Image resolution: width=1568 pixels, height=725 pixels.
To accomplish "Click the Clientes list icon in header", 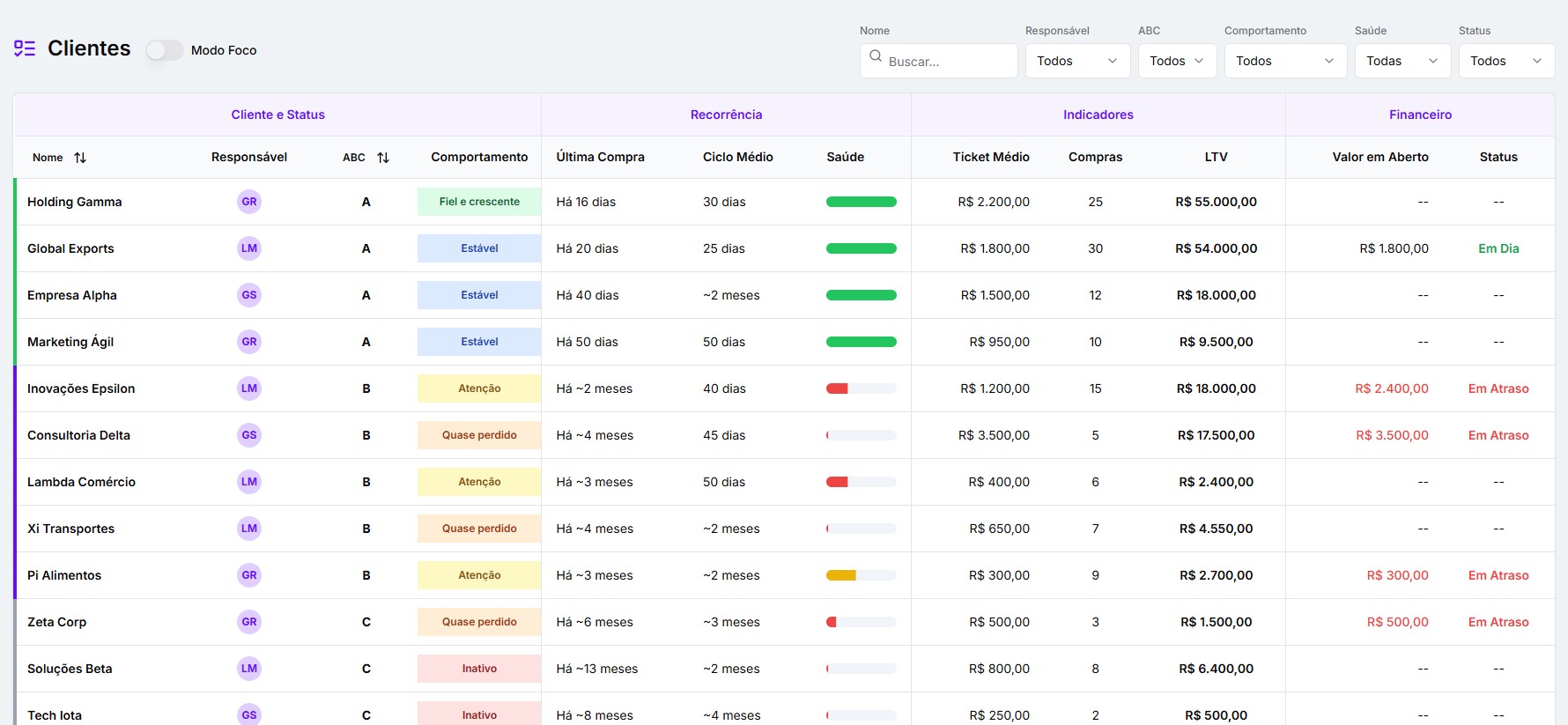I will [x=25, y=48].
